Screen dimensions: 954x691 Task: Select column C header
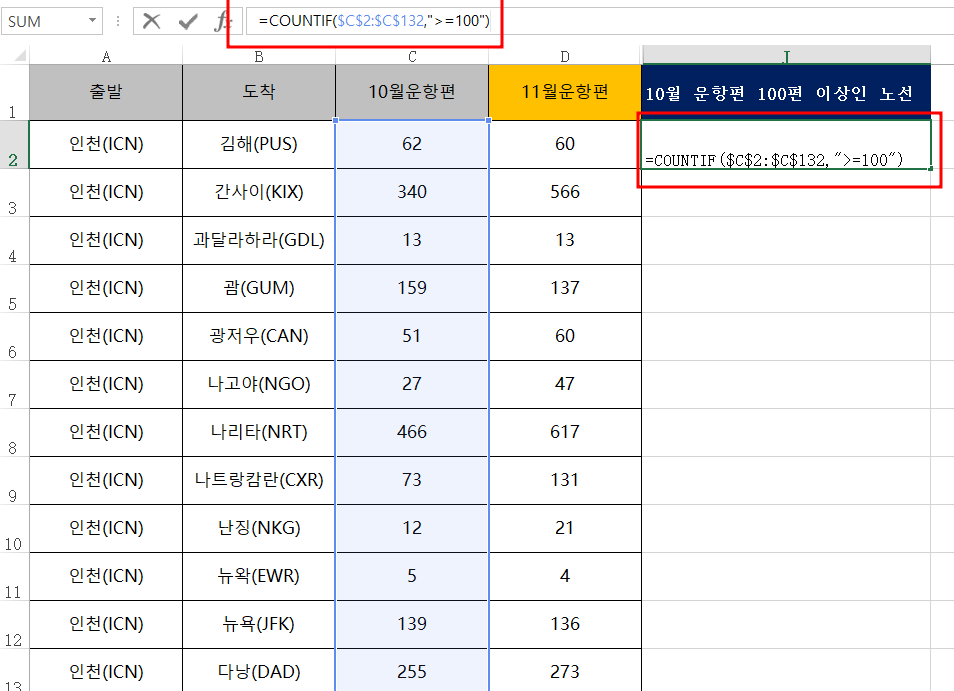tap(412, 57)
